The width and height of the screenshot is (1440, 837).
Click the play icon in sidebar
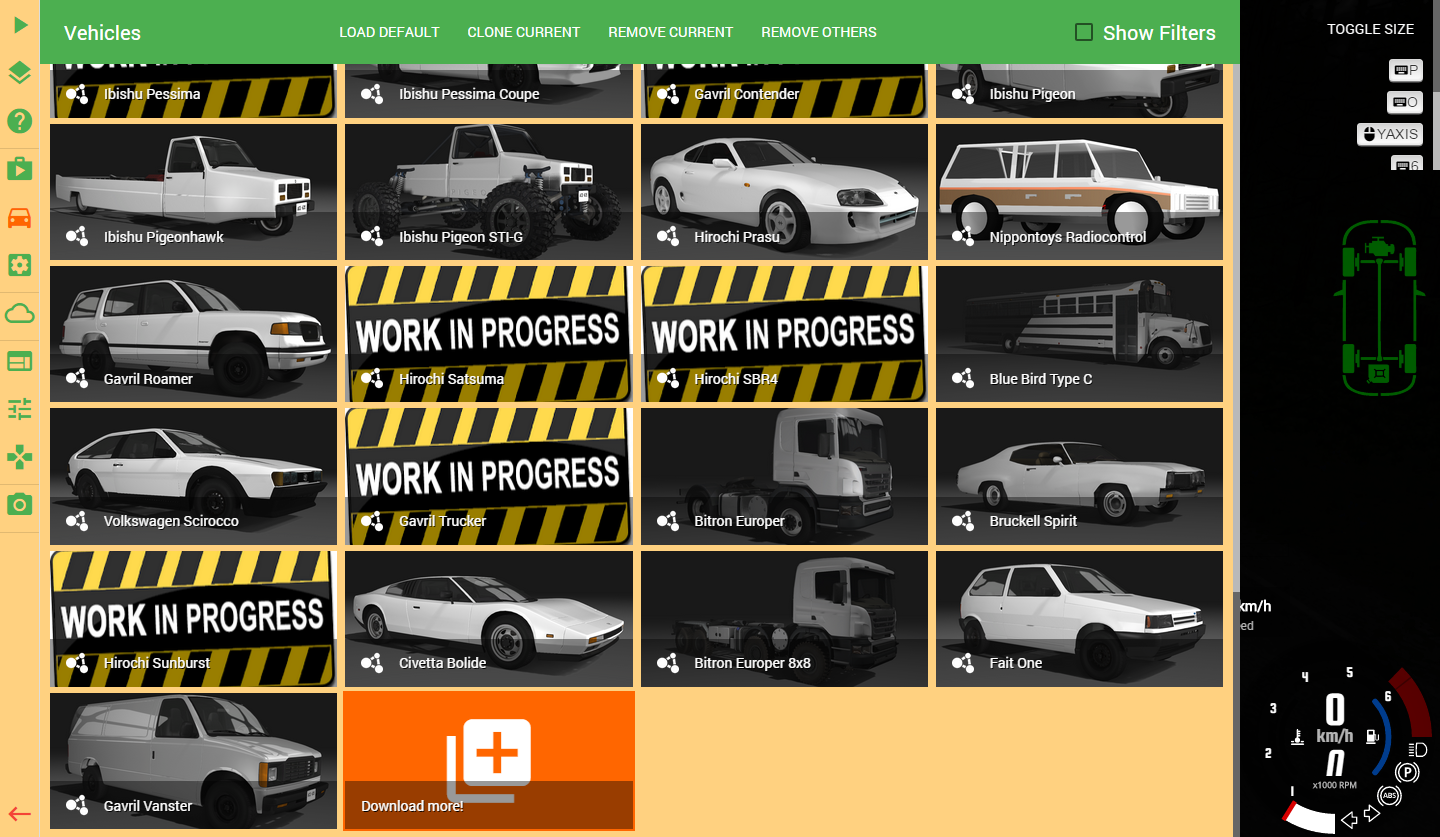coord(20,24)
